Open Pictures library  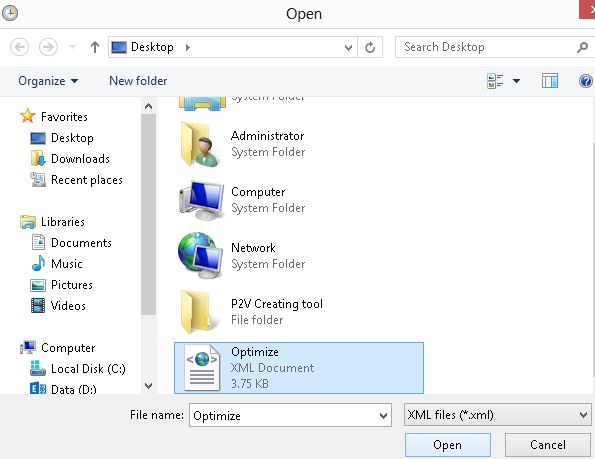(72, 285)
